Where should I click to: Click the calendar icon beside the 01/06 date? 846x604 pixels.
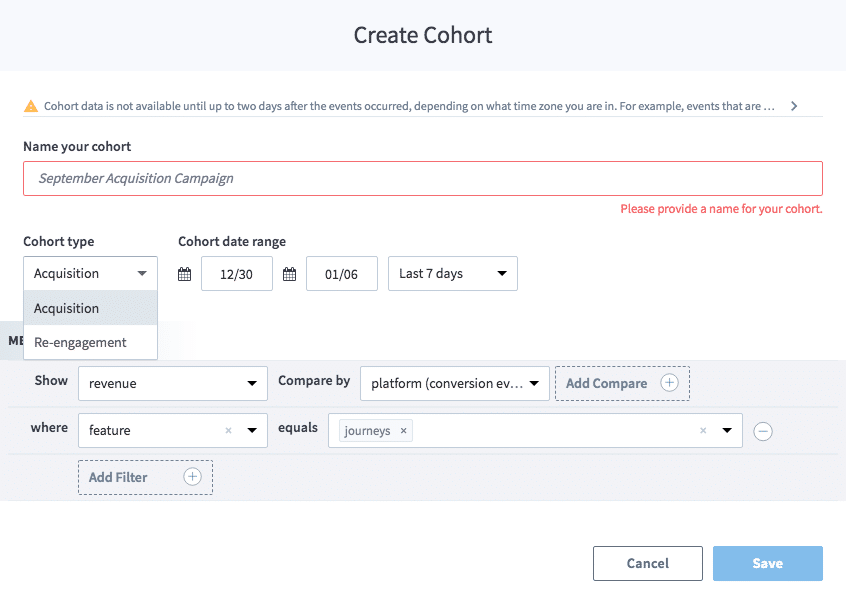pos(289,273)
